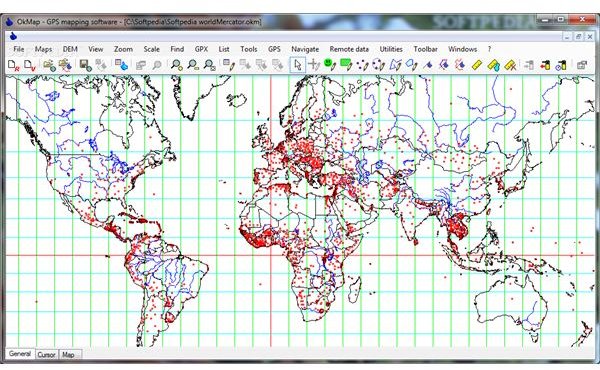The image size is (600, 370).
Task: Open the File menu
Action: coord(18,49)
